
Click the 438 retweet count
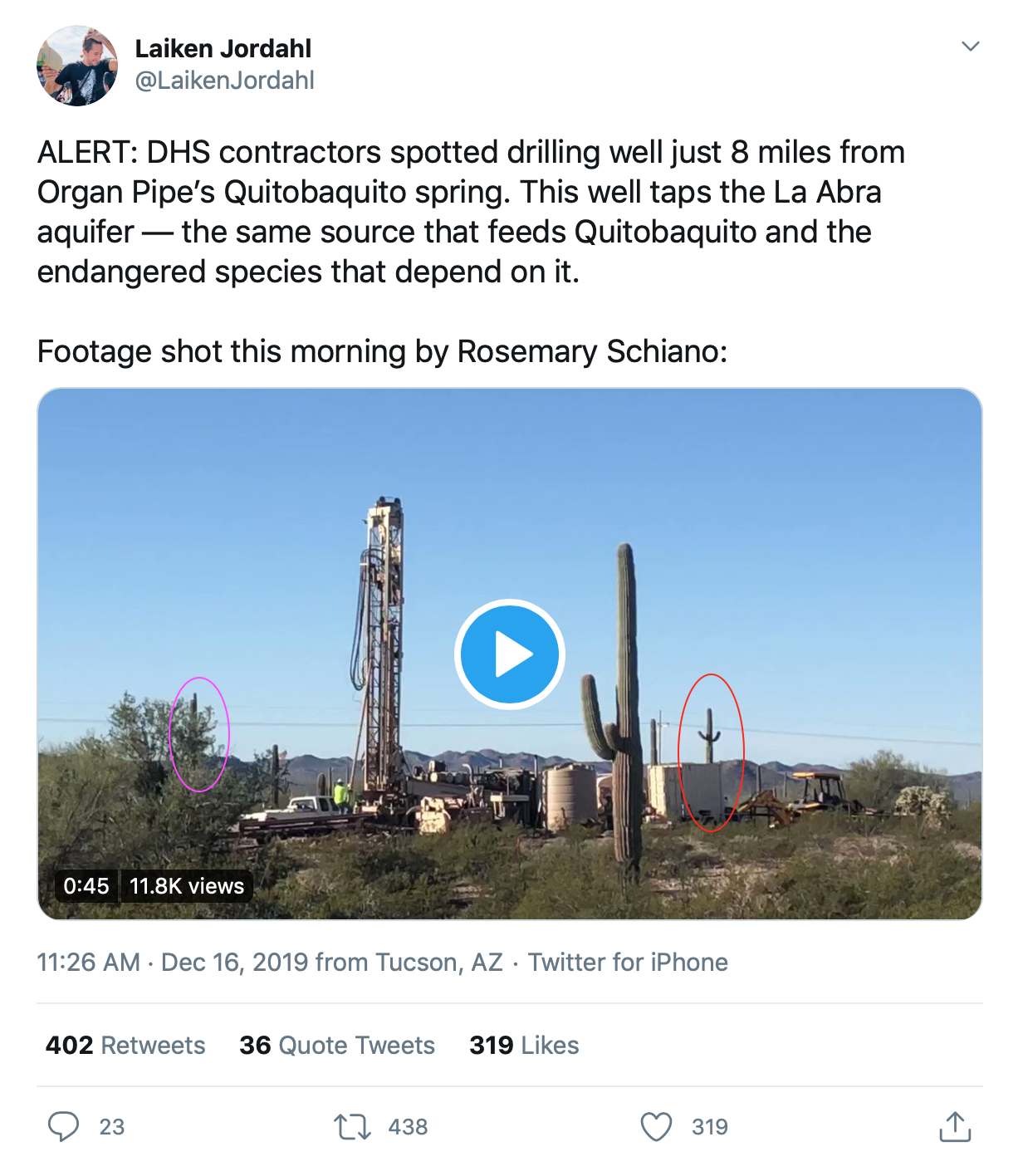(x=409, y=1127)
